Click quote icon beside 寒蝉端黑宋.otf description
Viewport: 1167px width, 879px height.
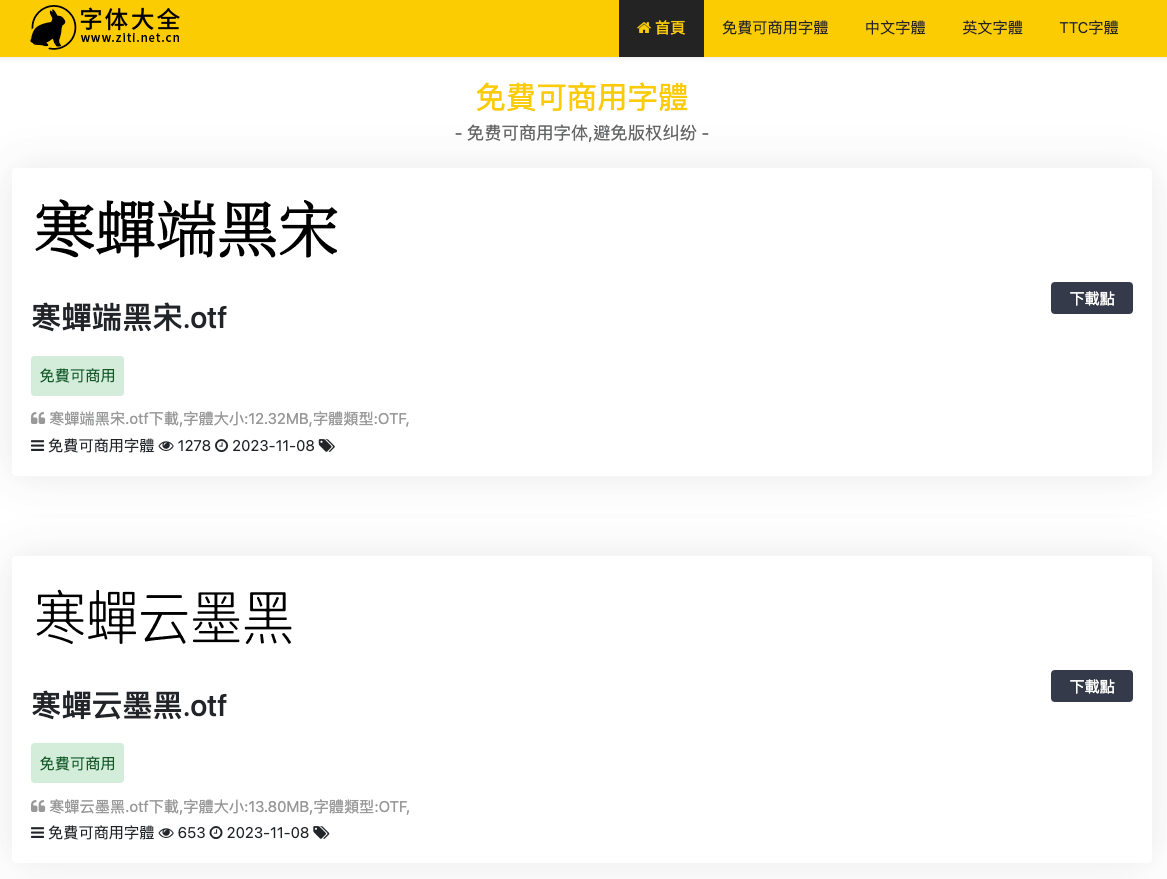pyautogui.click(x=38, y=419)
